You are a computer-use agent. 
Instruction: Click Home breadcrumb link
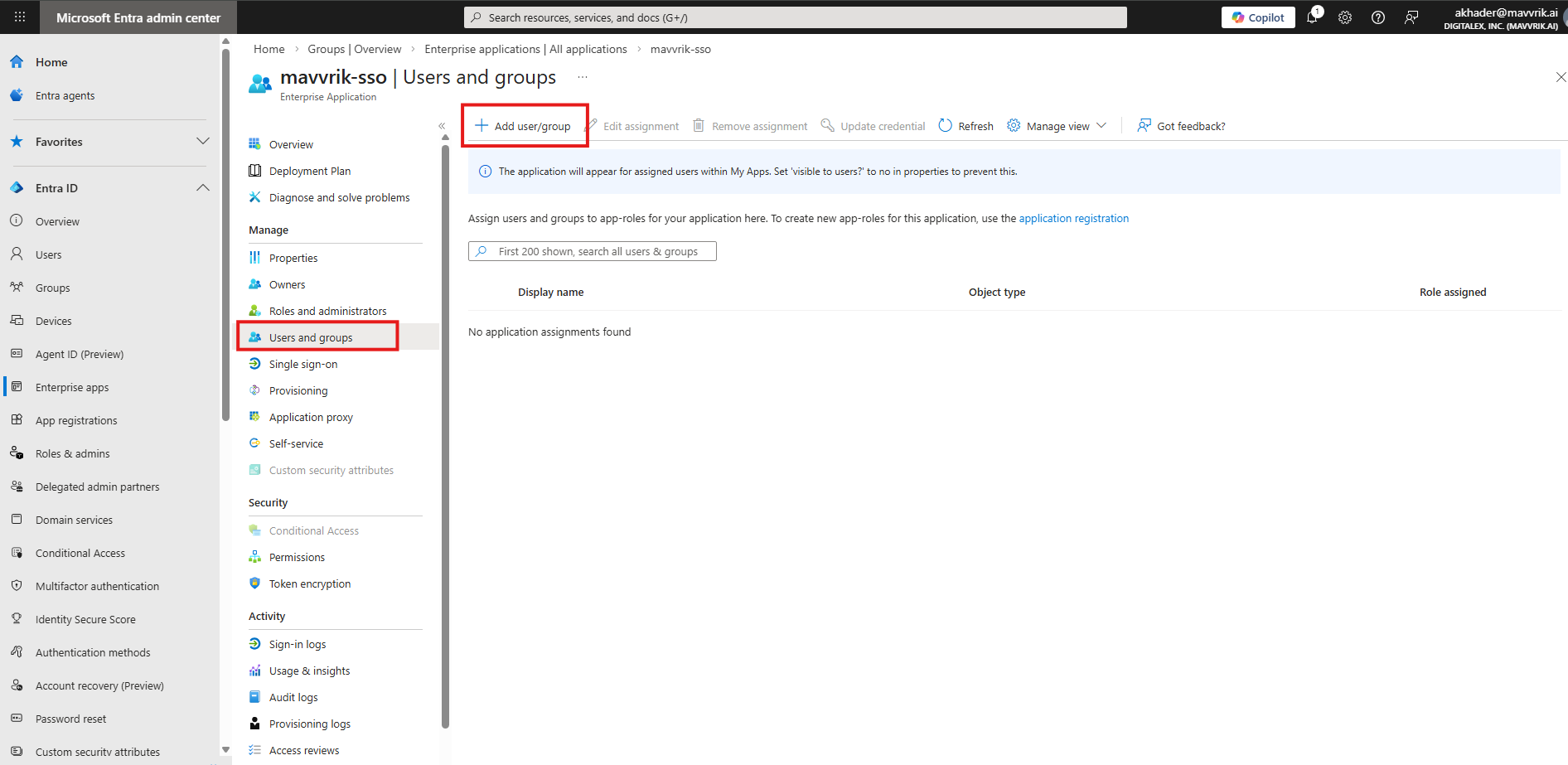tap(269, 49)
